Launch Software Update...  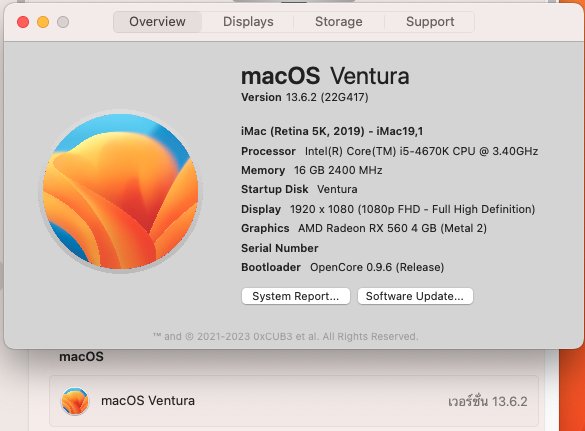415,296
